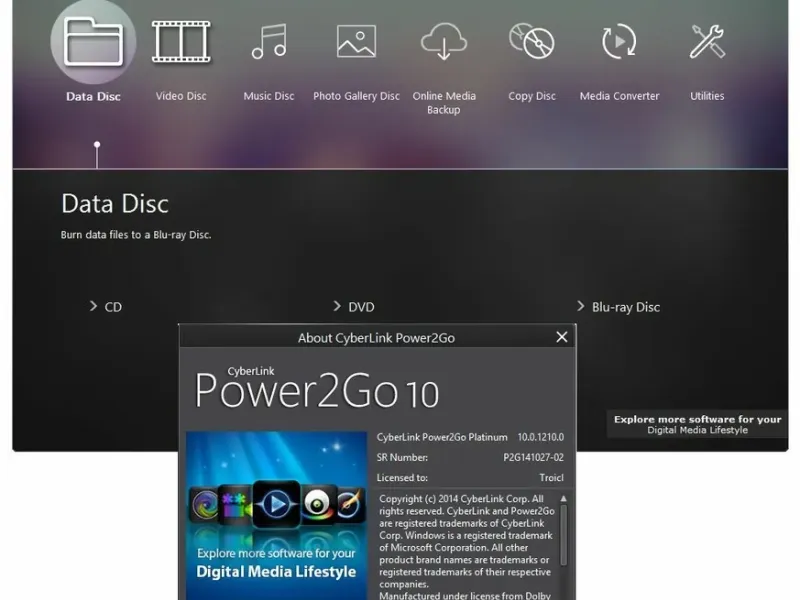Launch the Media Converter icon
Viewport: 800px width, 600px height.
(619, 41)
